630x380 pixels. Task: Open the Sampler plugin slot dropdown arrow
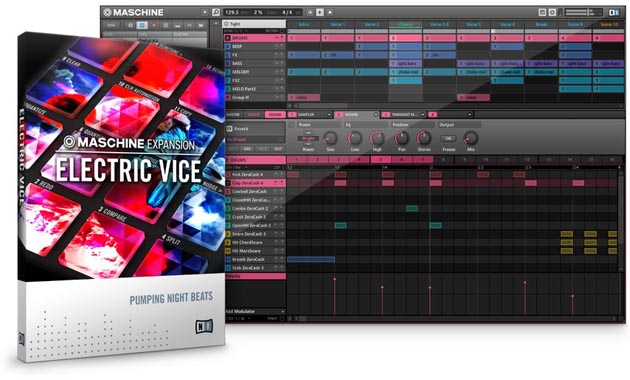pyautogui.click(x=329, y=115)
